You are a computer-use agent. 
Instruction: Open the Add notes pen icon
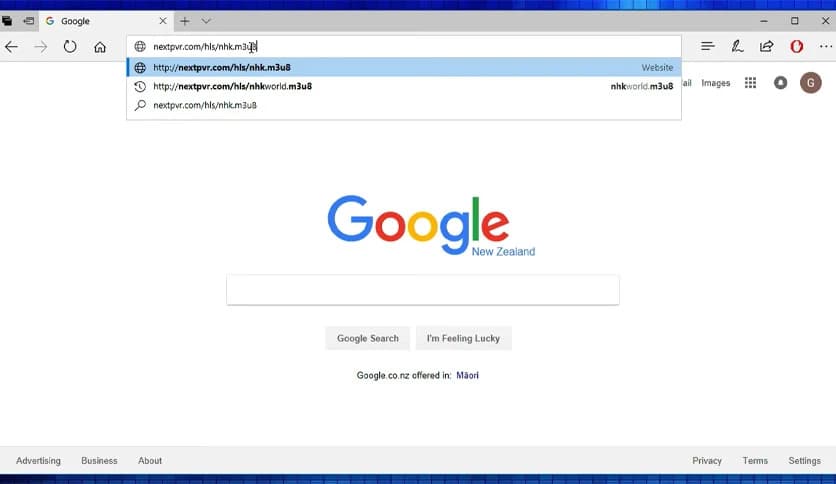[737, 46]
